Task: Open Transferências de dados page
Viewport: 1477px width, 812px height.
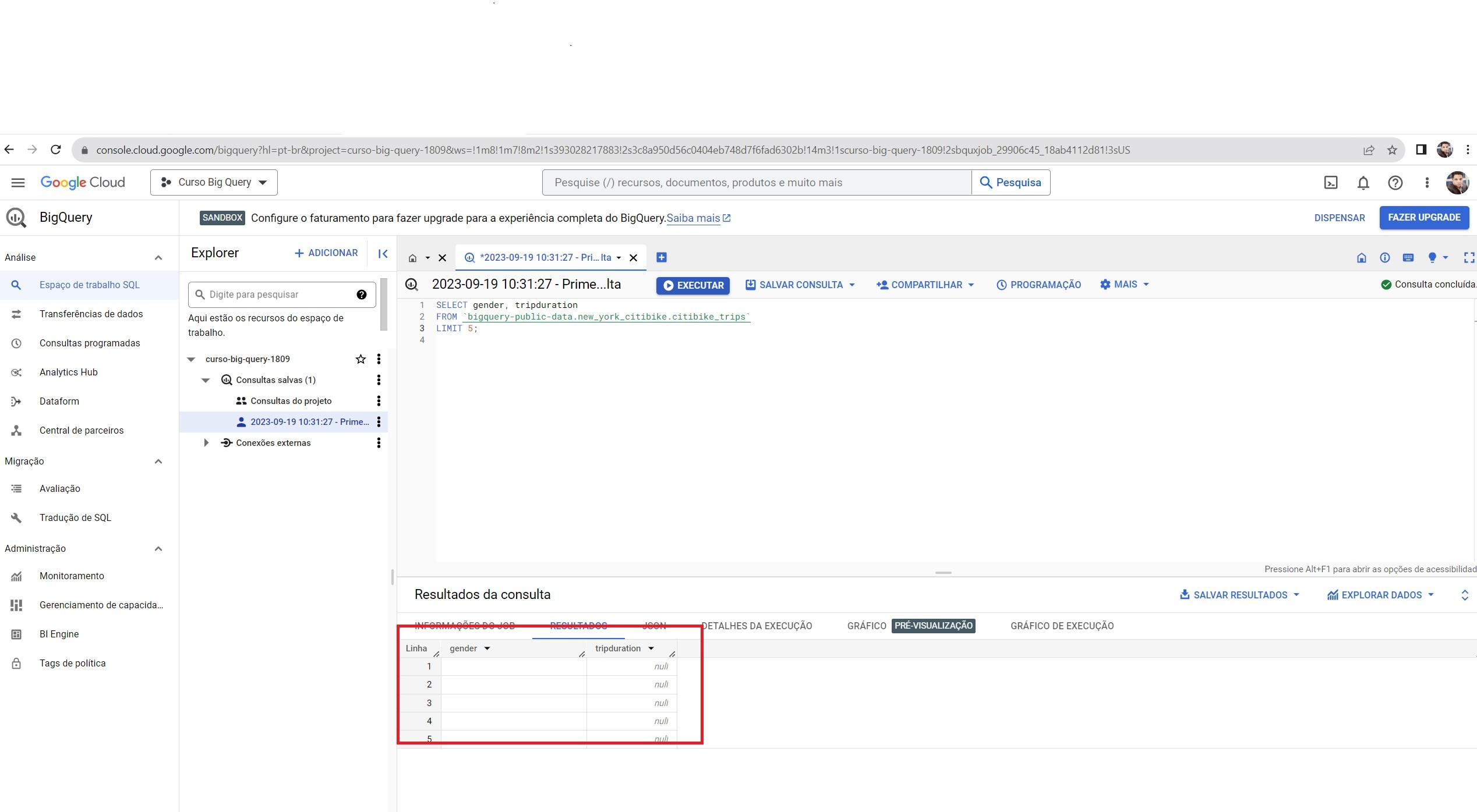Action: 90,314
